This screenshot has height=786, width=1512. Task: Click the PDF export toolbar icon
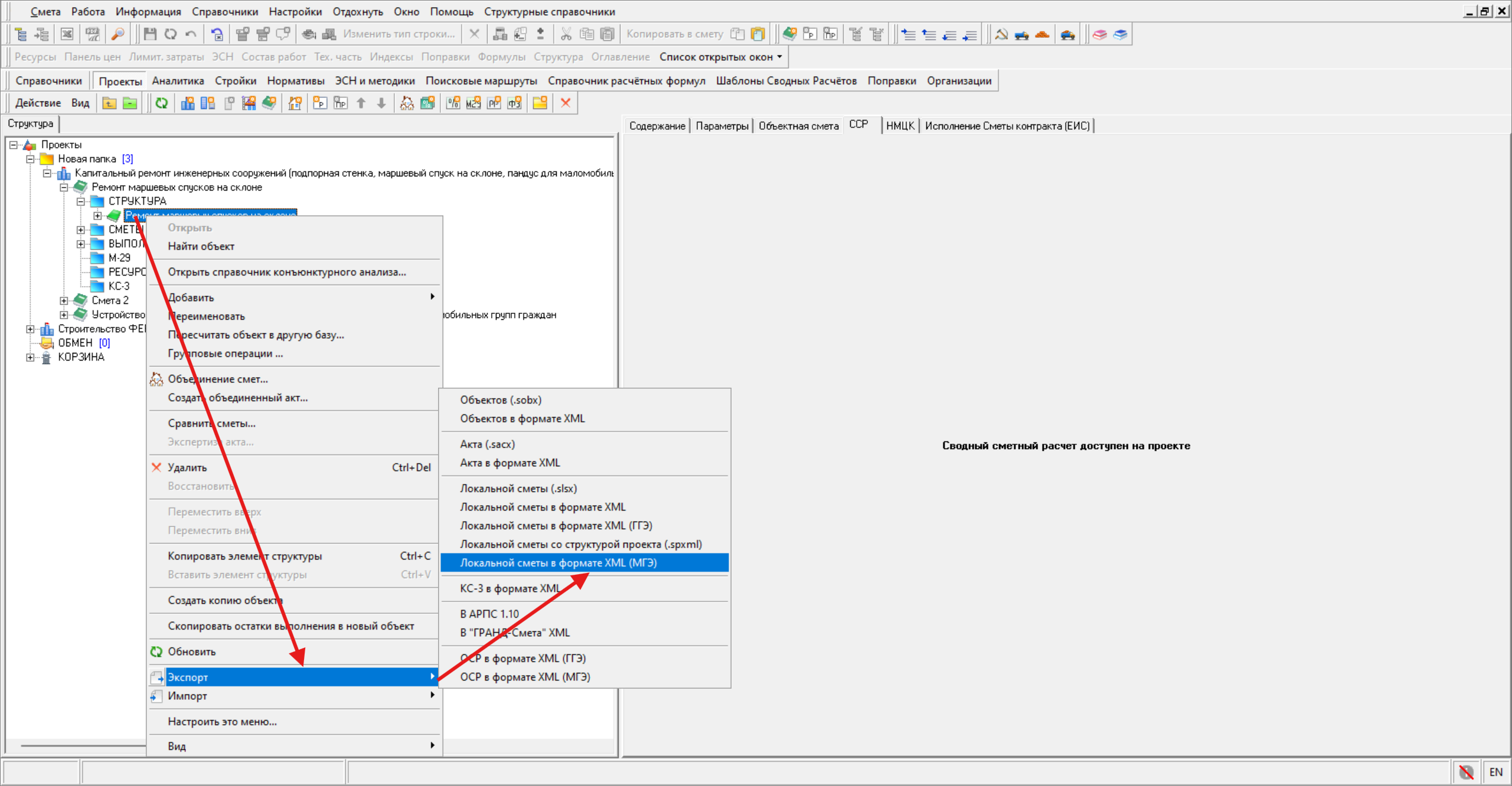pyautogui.click(x=92, y=34)
